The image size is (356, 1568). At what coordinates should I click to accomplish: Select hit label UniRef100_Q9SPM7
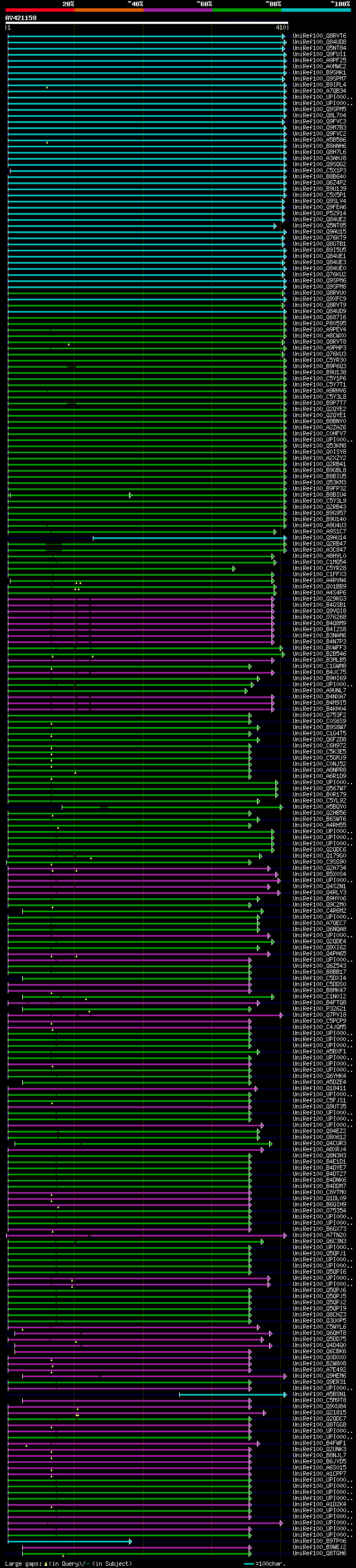(x=319, y=78)
